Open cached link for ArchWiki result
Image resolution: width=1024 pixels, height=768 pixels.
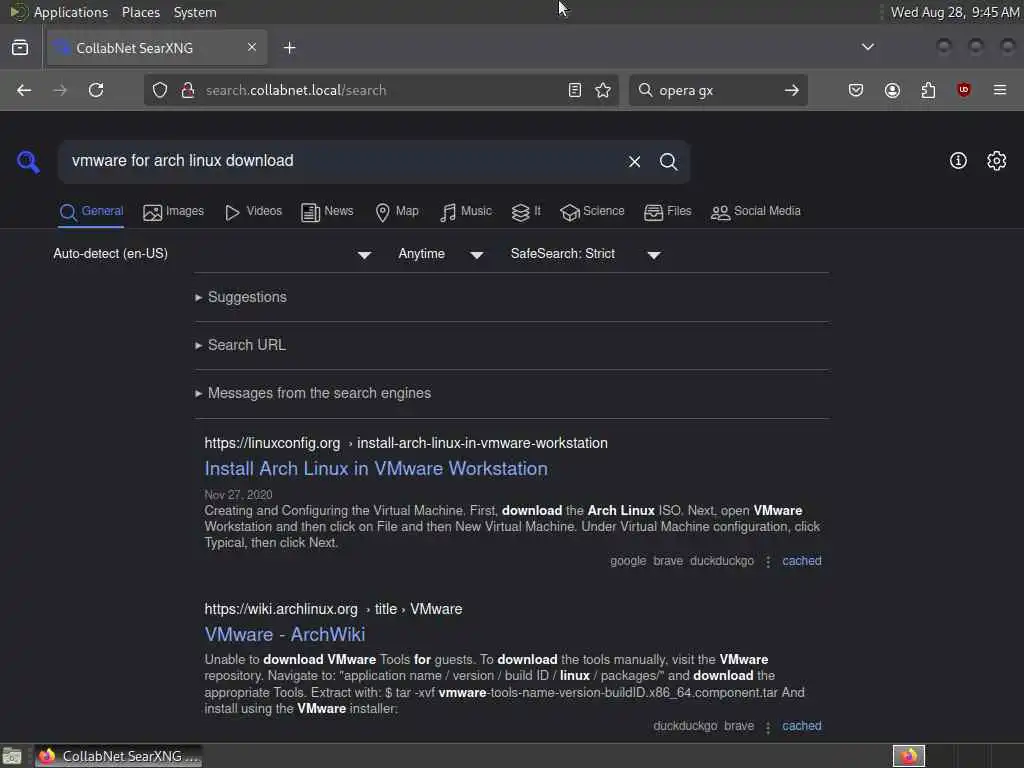802,726
